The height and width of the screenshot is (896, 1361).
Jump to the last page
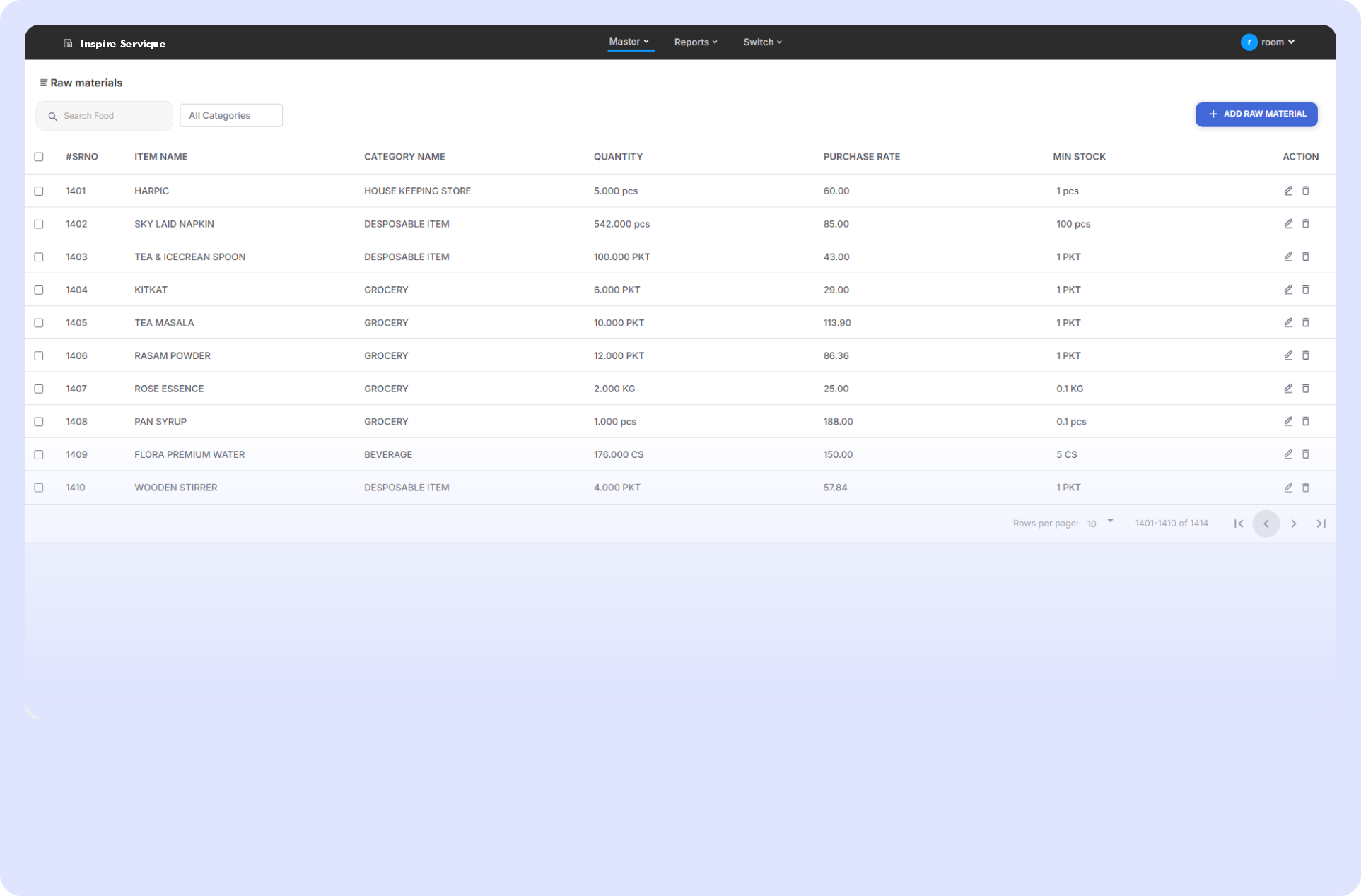click(1321, 524)
